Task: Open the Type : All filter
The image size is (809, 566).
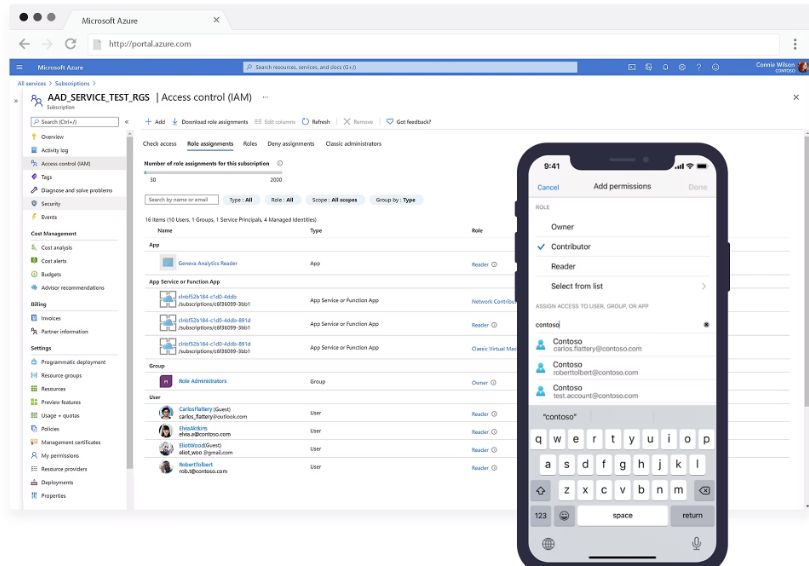Action: 241,200
